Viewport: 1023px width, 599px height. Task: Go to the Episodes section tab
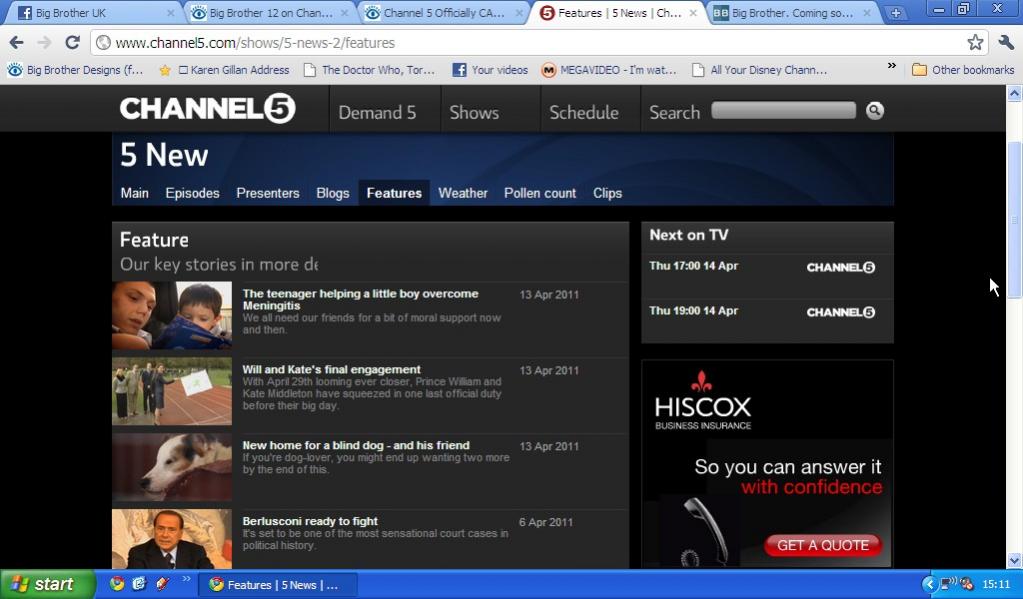(x=192, y=193)
